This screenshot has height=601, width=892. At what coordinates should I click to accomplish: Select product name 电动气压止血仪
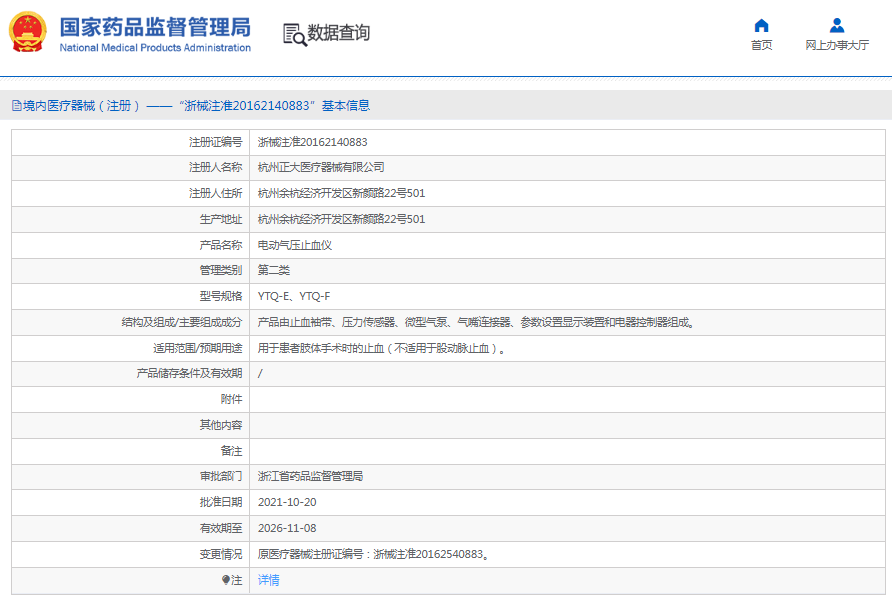(x=295, y=245)
